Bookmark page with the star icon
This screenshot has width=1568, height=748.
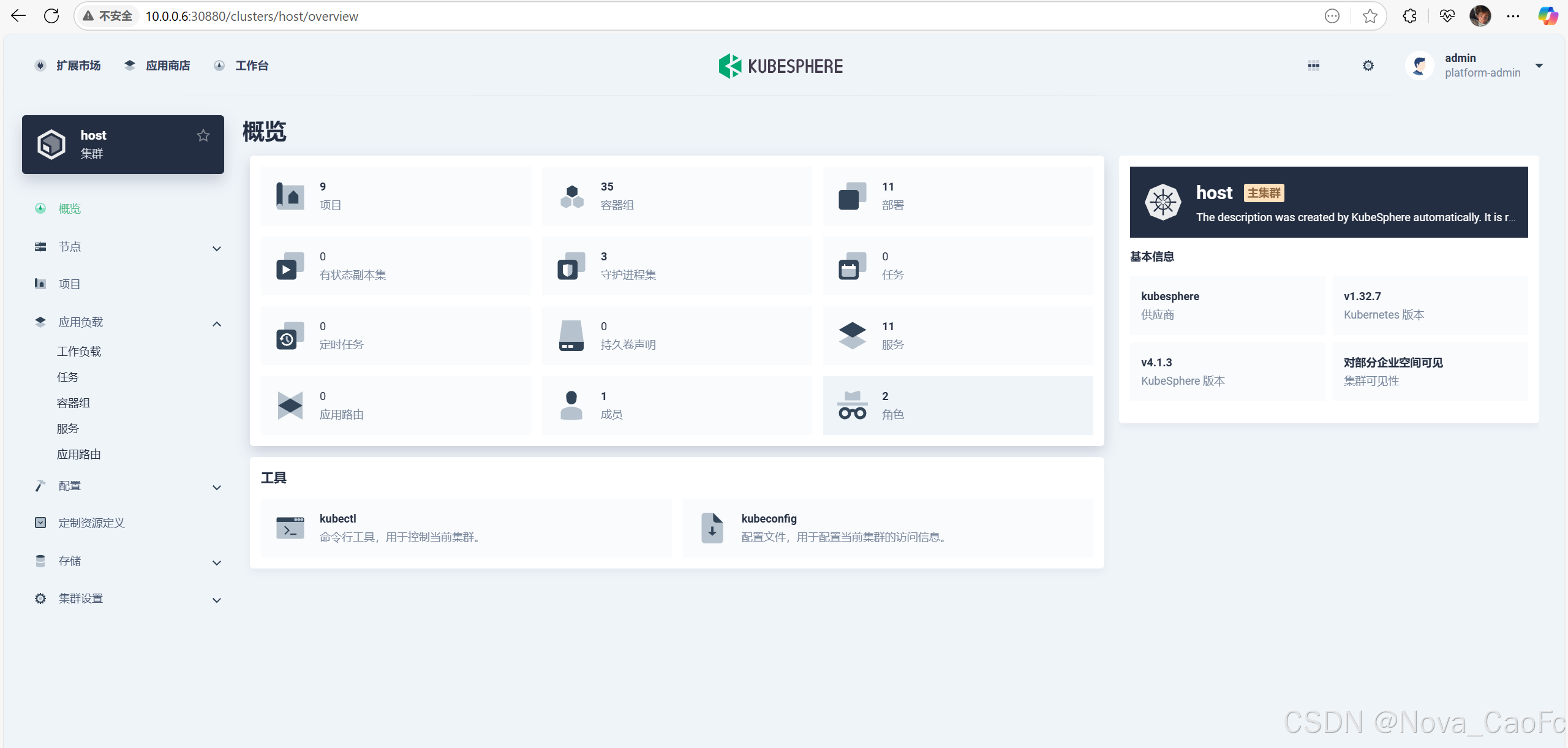click(1370, 16)
